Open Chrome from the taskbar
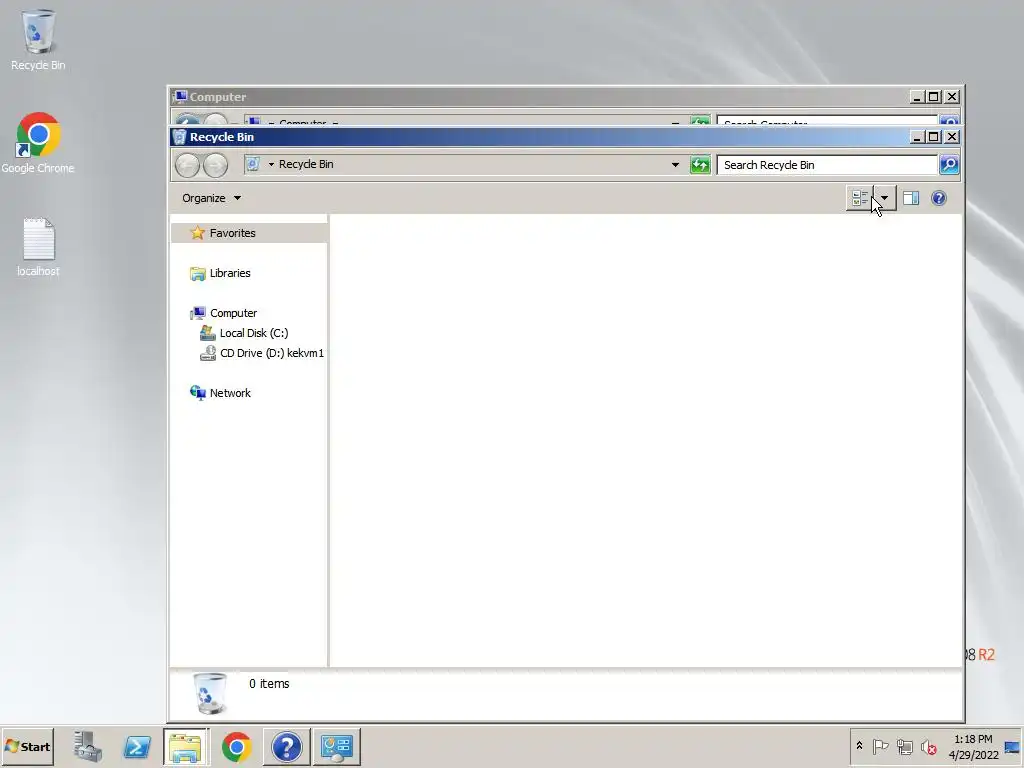Screen dimensions: 1024x768 pos(236,746)
